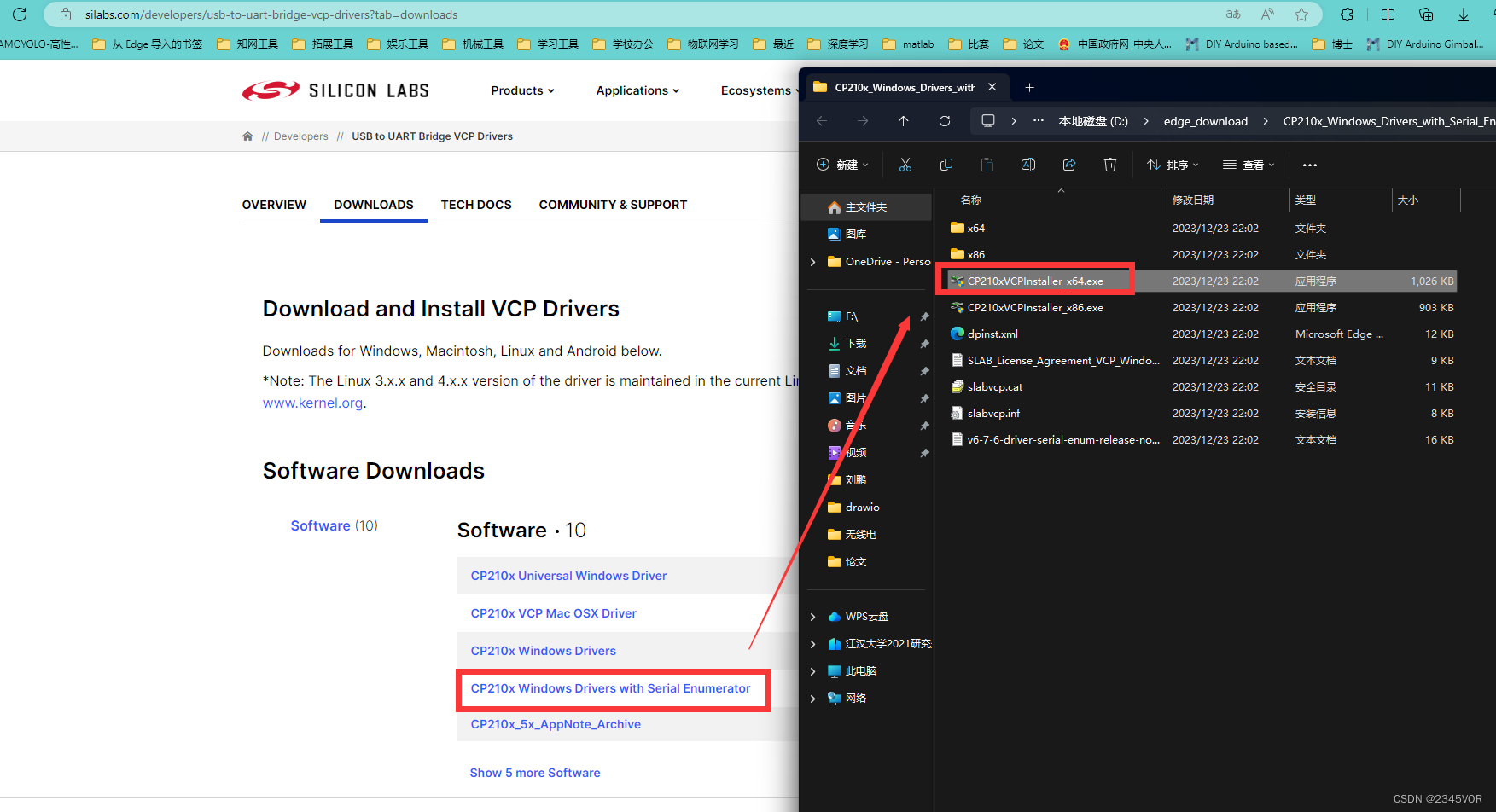Switch to COMMUNITY & SUPPORT tab
Image resolution: width=1496 pixels, height=812 pixels.
(x=613, y=205)
